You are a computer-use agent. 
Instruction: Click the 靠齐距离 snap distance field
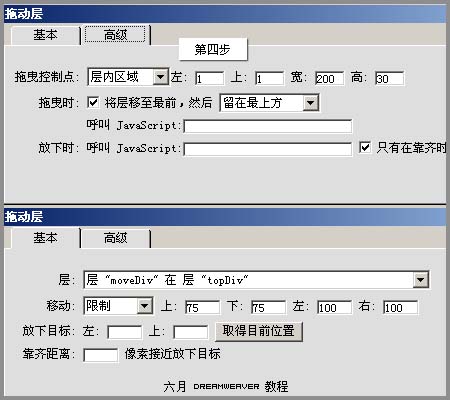pos(100,355)
